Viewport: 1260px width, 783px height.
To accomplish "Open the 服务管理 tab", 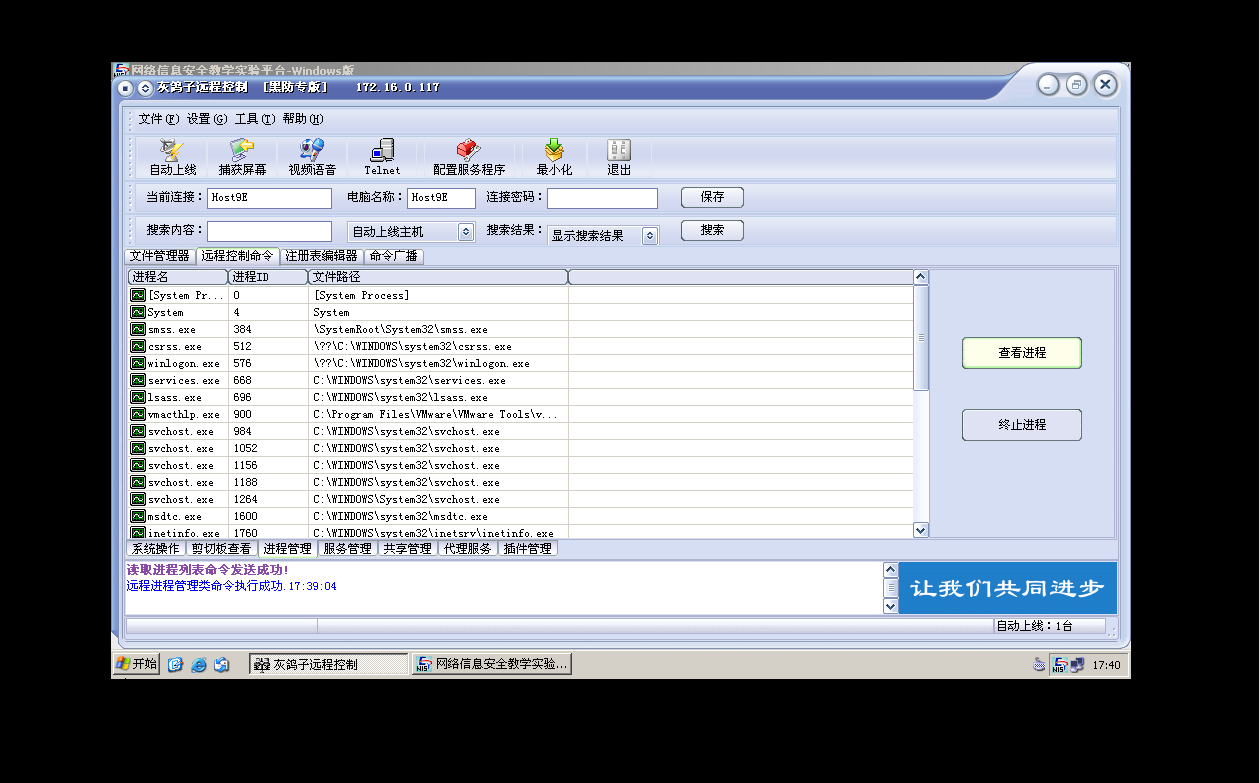I will pos(346,548).
